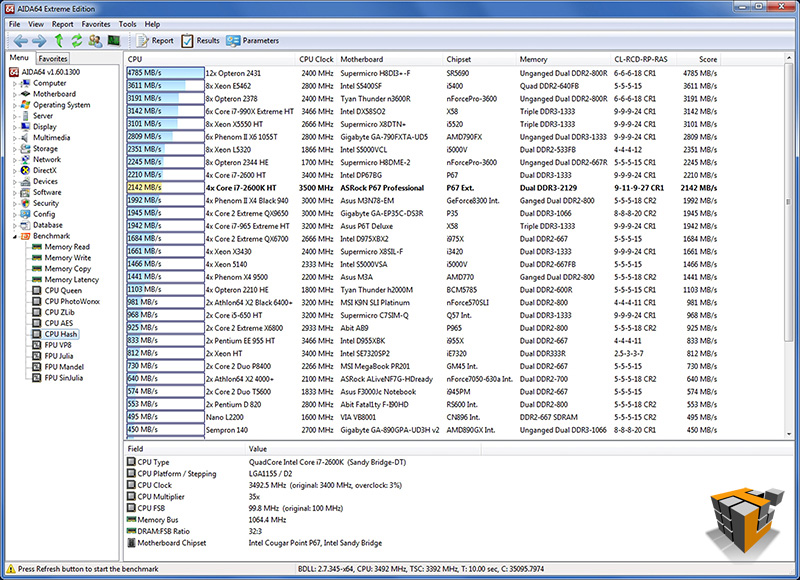The height and width of the screenshot is (580, 800).
Task: Expand the Motherboard tree node
Action: 15,94
